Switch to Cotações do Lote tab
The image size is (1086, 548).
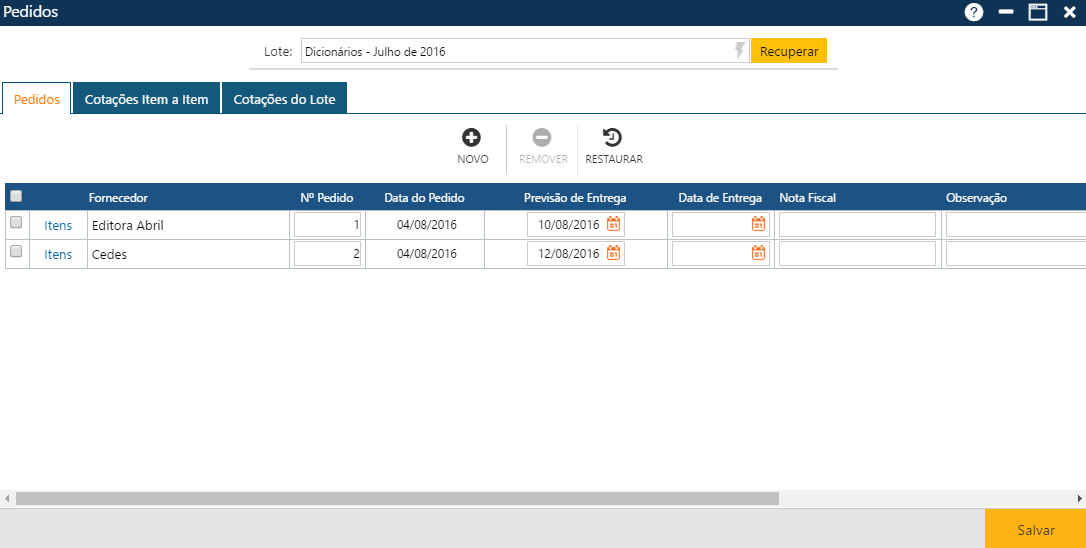click(x=284, y=99)
